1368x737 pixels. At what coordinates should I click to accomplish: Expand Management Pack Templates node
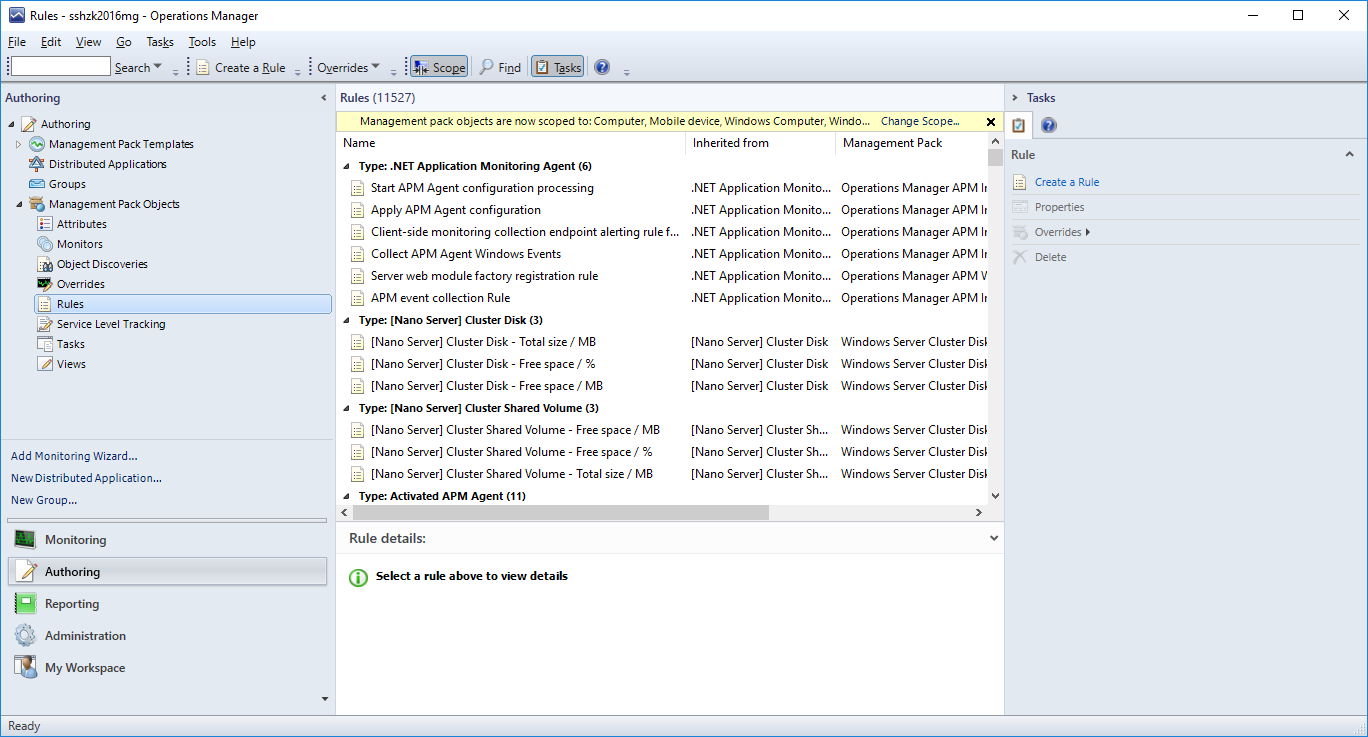(x=18, y=144)
